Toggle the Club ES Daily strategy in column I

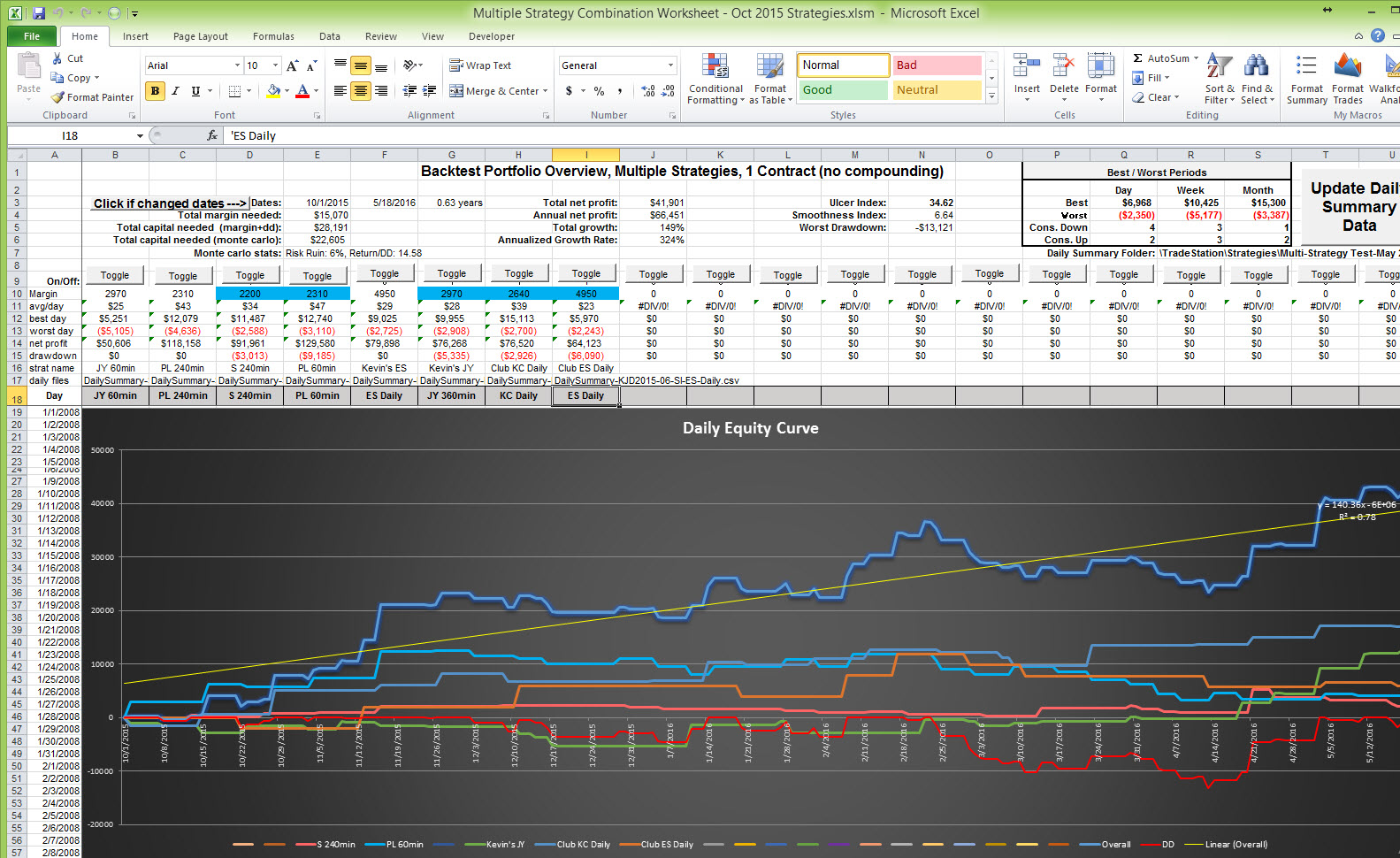(585, 274)
